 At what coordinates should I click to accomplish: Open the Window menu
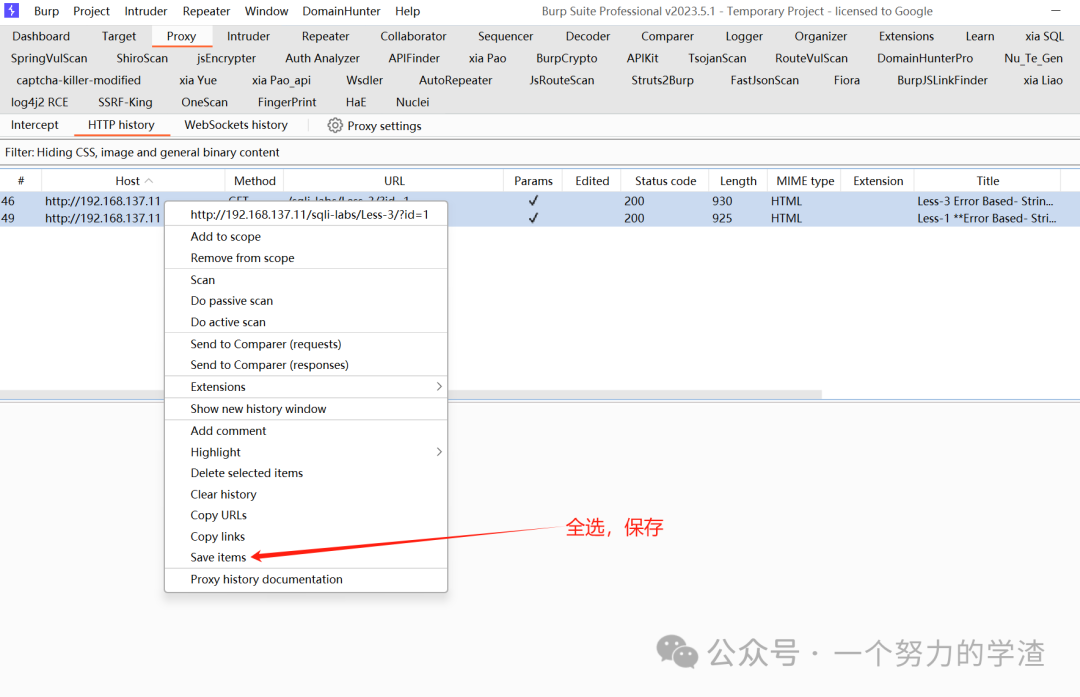click(x=267, y=11)
